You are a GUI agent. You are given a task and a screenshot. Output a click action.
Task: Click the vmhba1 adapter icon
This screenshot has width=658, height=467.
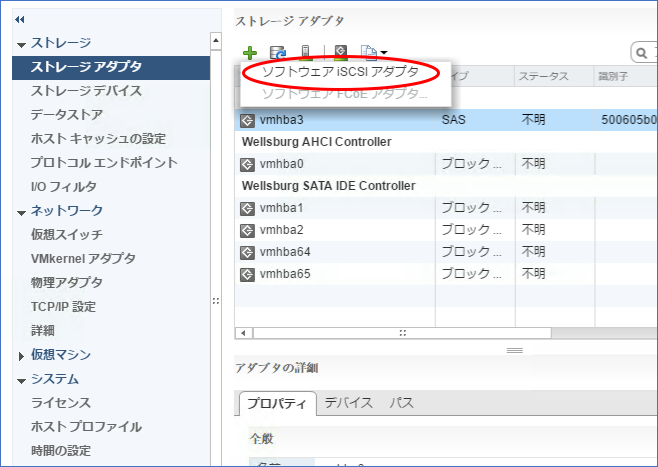click(x=247, y=209)
